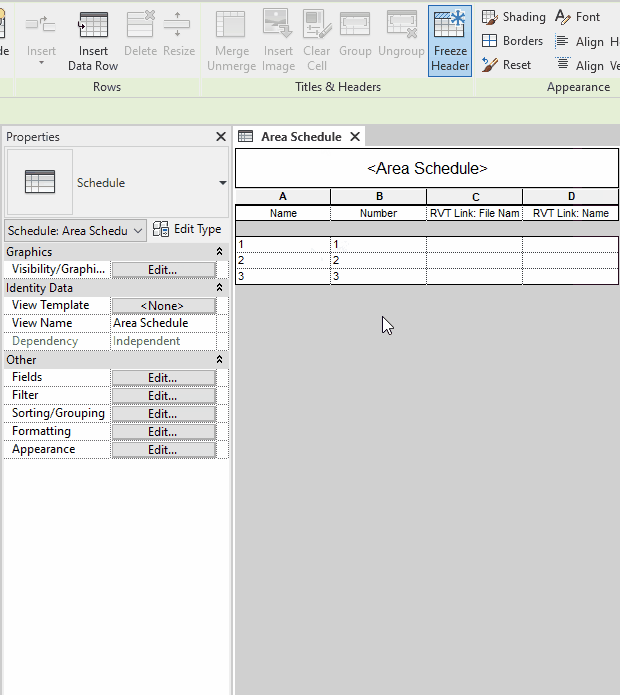
Task: Toggle Freeze Header button
Action: coord(450,41)
